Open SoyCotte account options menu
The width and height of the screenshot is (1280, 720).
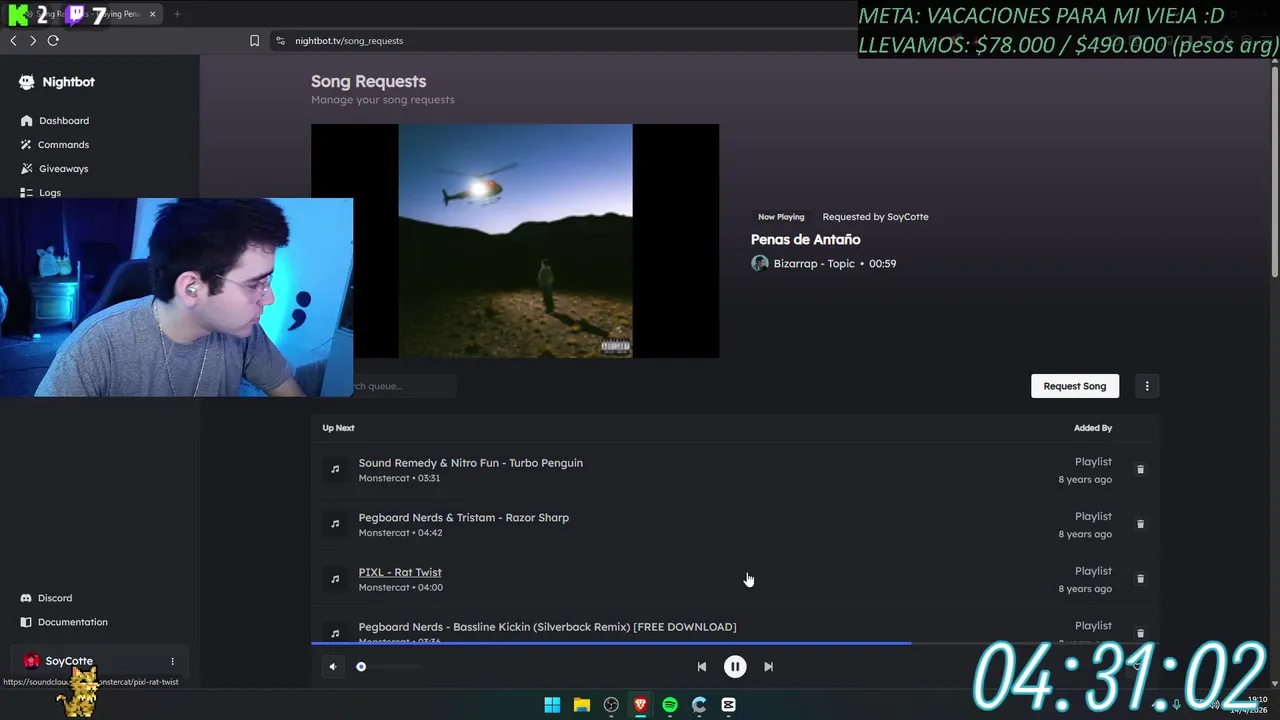tap(172, 661)
